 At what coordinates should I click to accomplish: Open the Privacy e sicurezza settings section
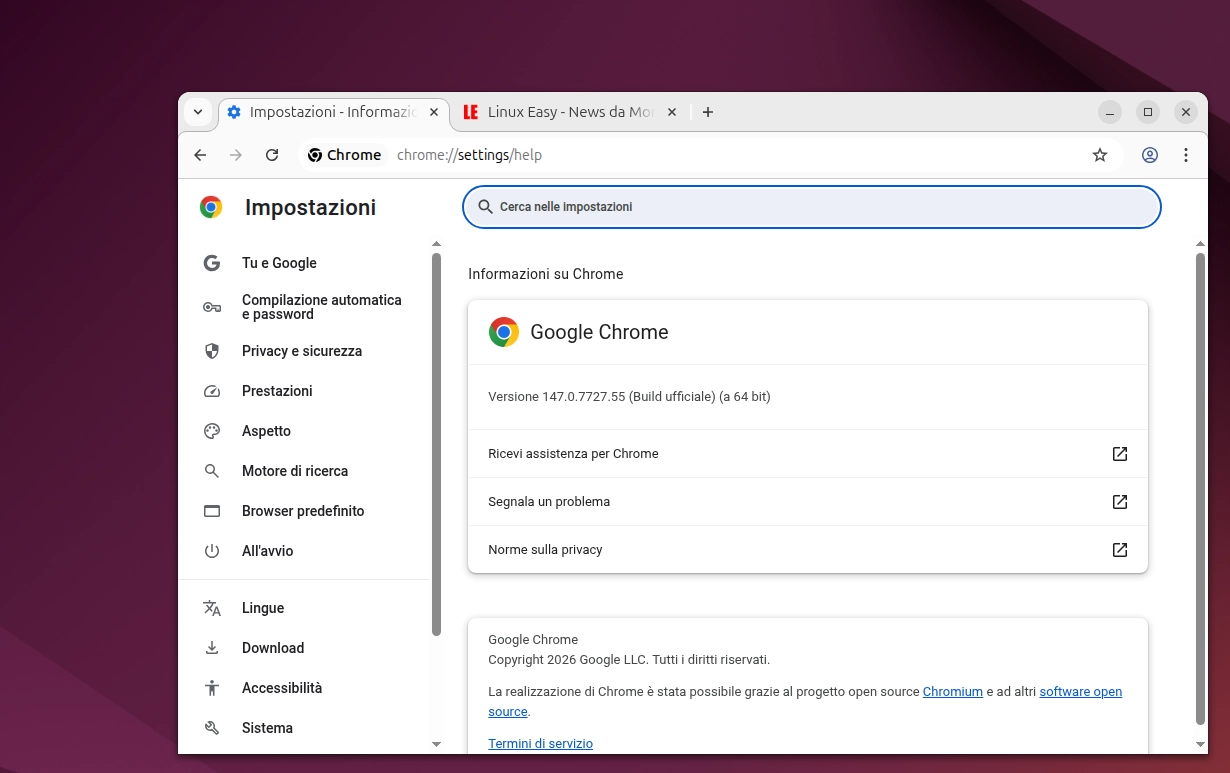point(301,351)
